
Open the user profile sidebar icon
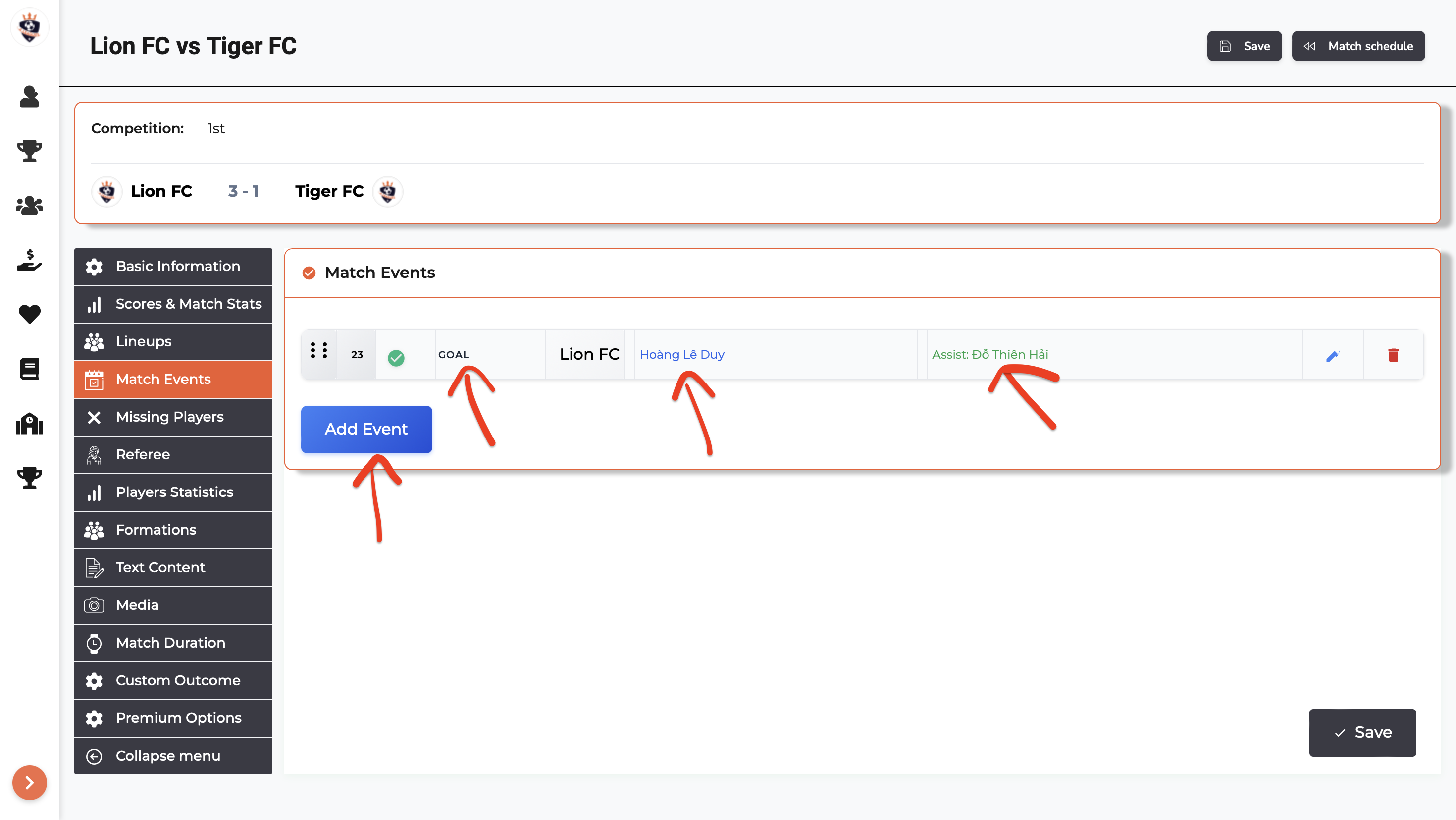29,97
